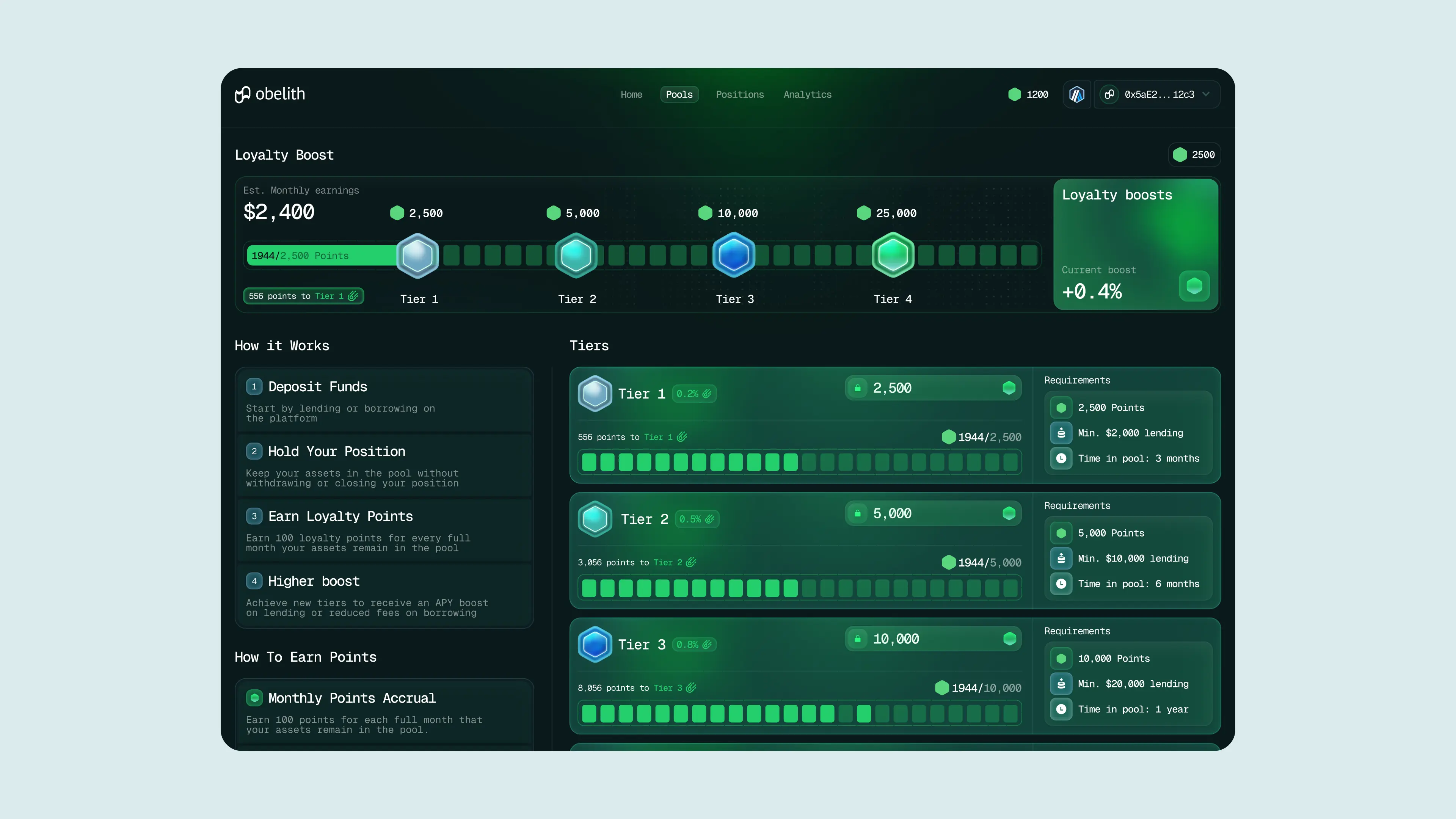Expand the 0x5aE2...12c3 wallet dropdown
Screen dimensions: 1456x819
tap(1157, 94)
